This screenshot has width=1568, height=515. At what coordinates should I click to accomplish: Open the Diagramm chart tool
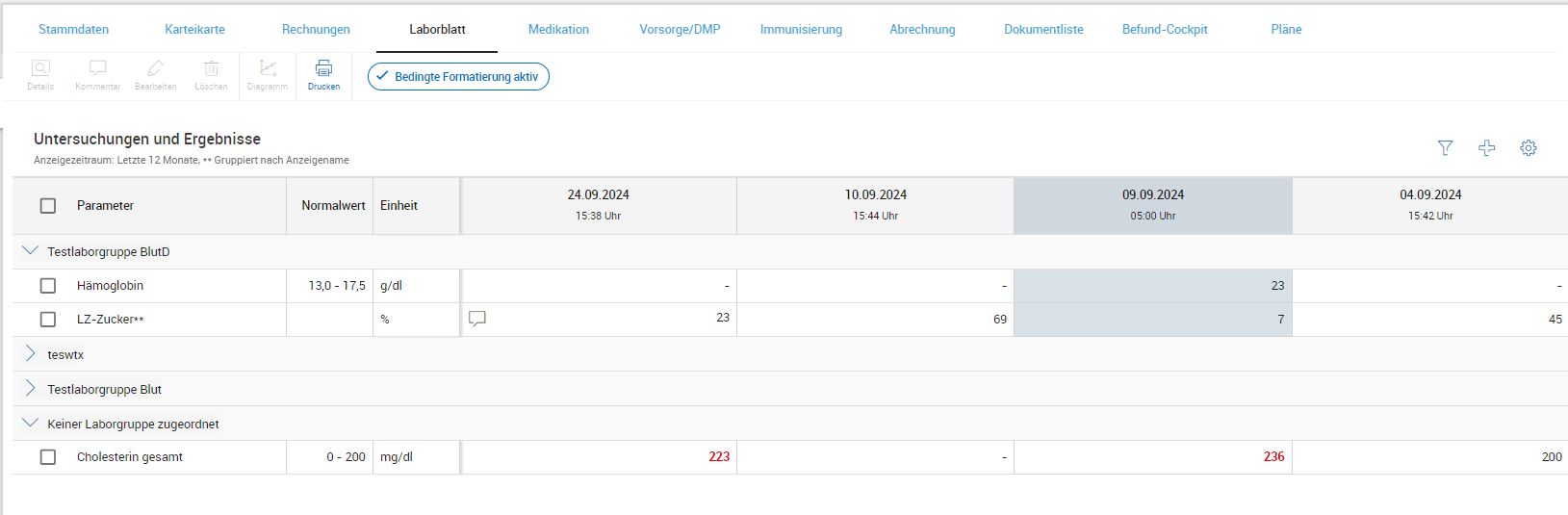pyautogui.click(x=268, y=69)
